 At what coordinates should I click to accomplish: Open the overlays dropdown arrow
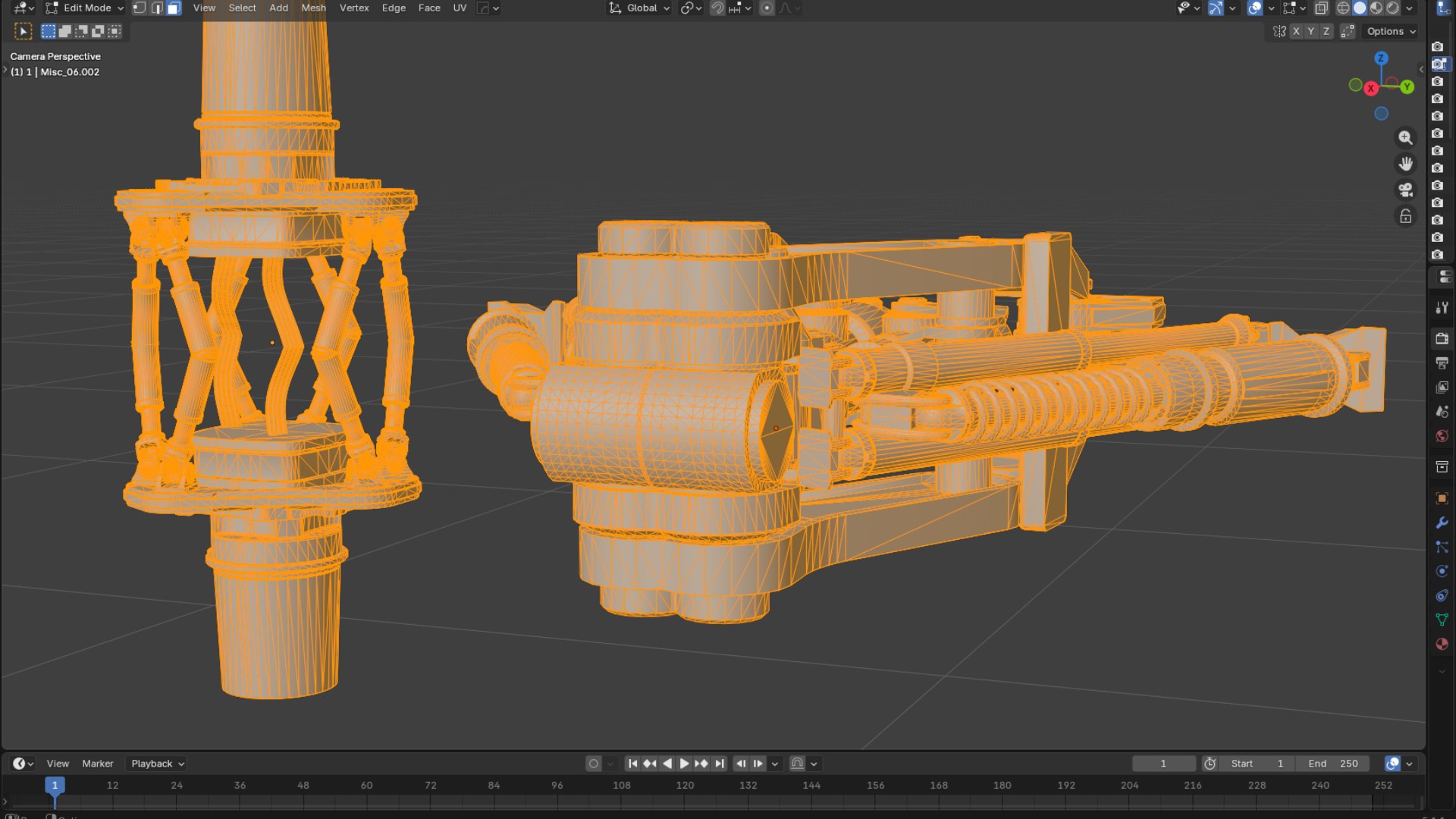coord(1272,8)
